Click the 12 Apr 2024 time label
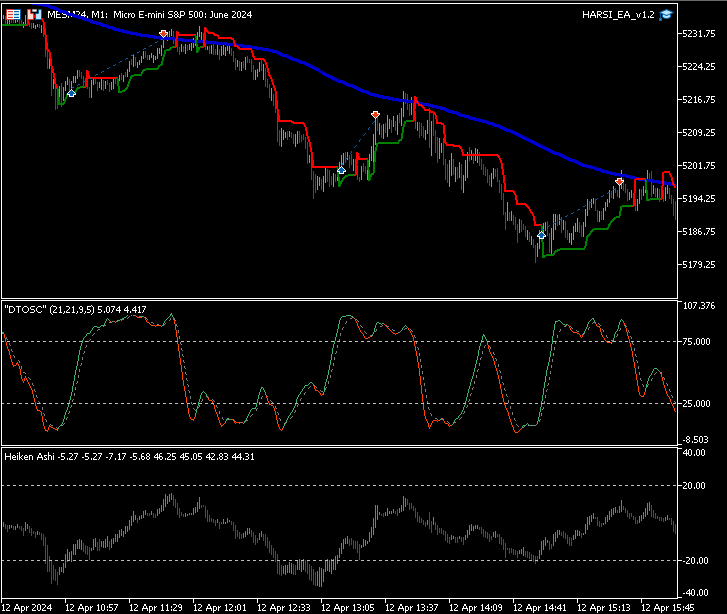 pyautogui.click(x=27, y=608)
